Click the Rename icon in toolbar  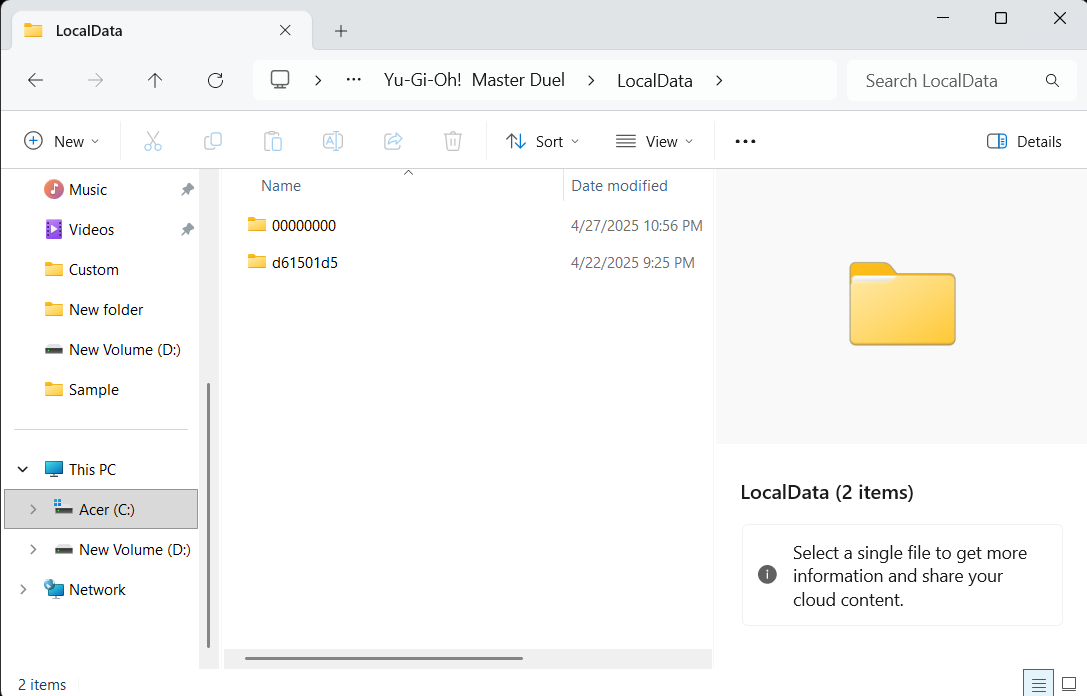(x=333, y=141)
